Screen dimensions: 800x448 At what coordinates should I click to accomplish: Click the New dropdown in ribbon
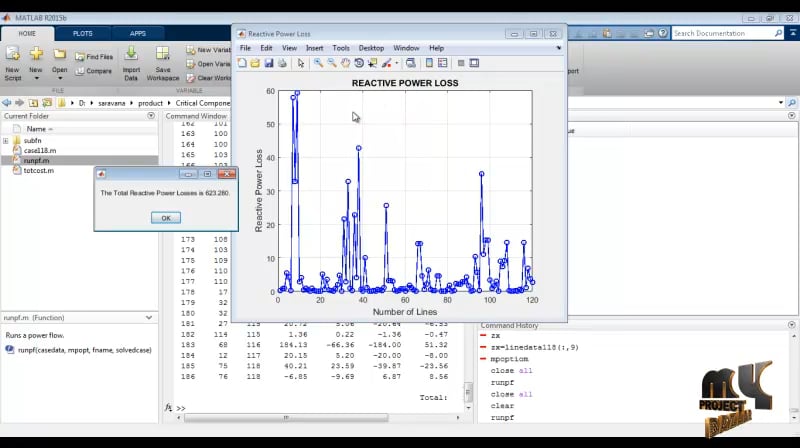coord(36,64)
